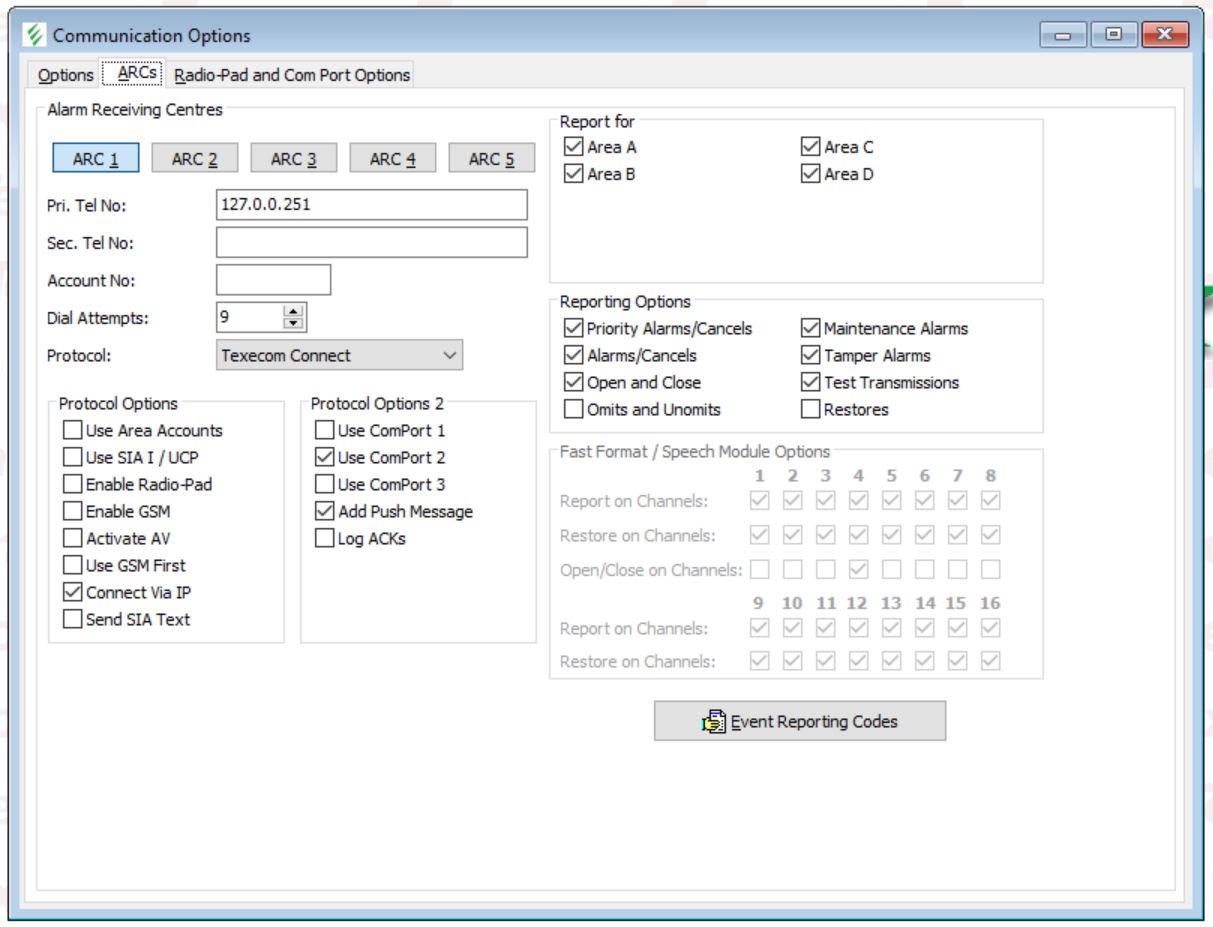Uncheck the Connect Via IP option
The height and width of the screenshot is (927, 1213).
point(73,593)
